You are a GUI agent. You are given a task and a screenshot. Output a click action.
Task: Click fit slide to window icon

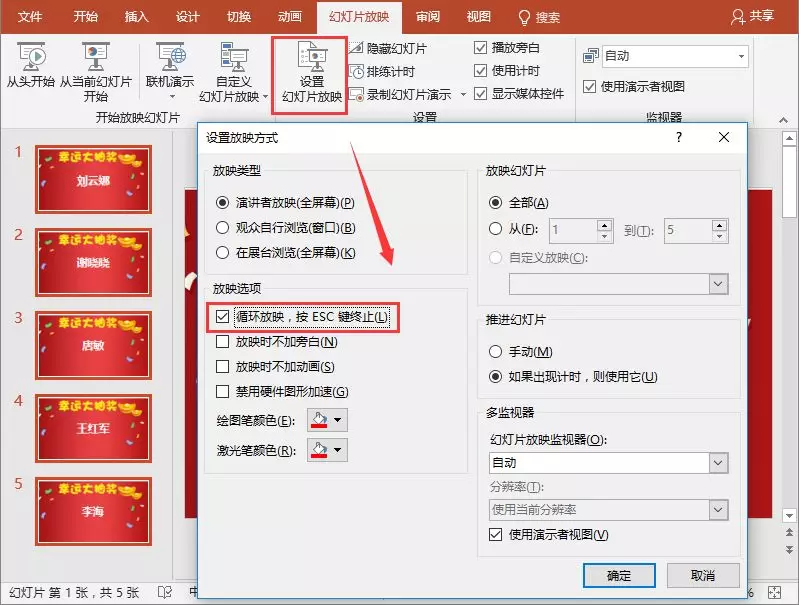pyautogui.click(x=775, y=592)
